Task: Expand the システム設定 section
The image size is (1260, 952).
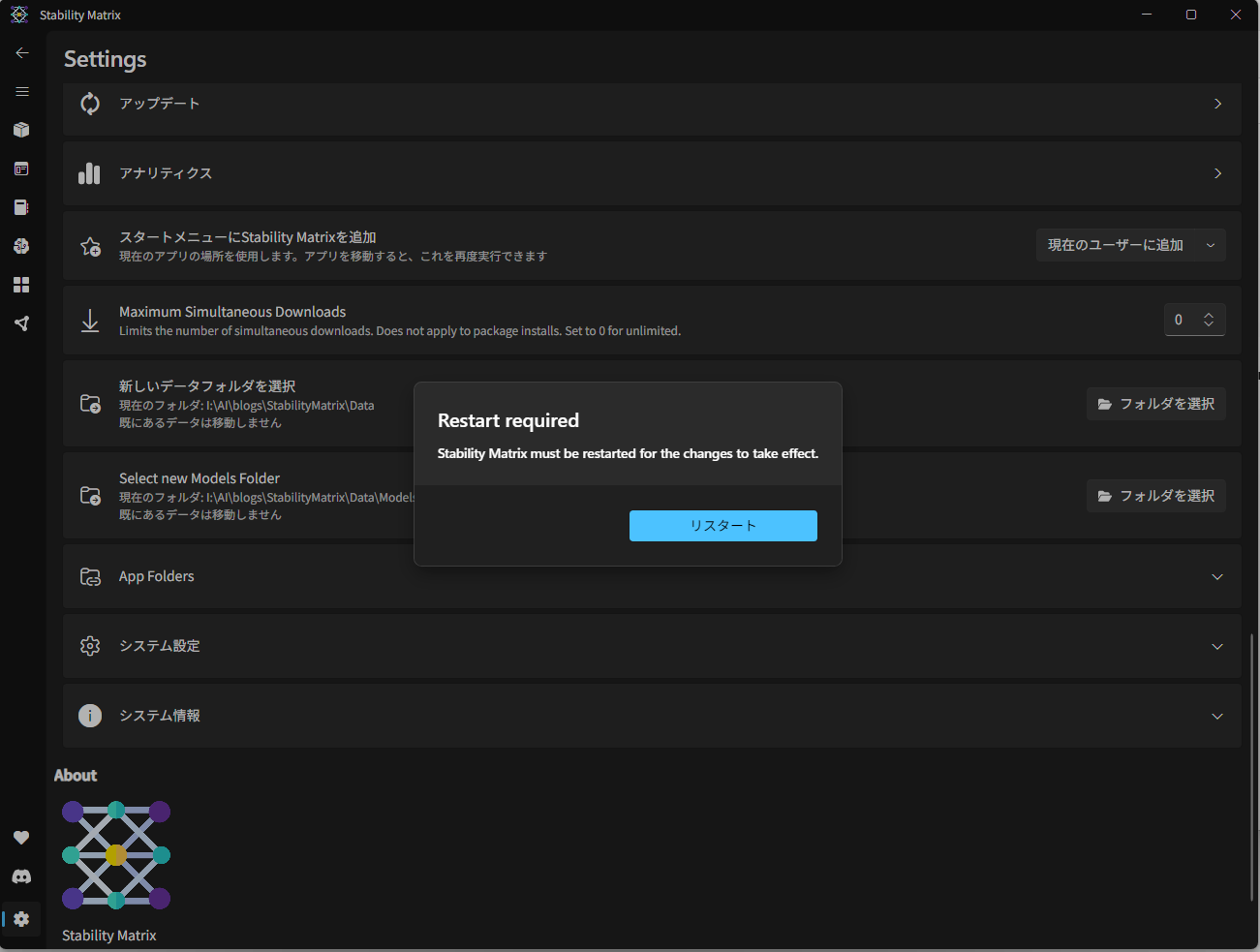Action: tap(1217, 647)
